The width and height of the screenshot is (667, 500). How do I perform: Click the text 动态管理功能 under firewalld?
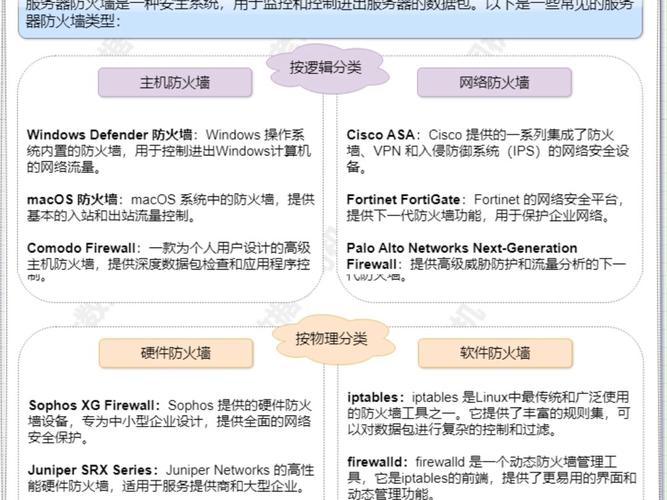387,494
